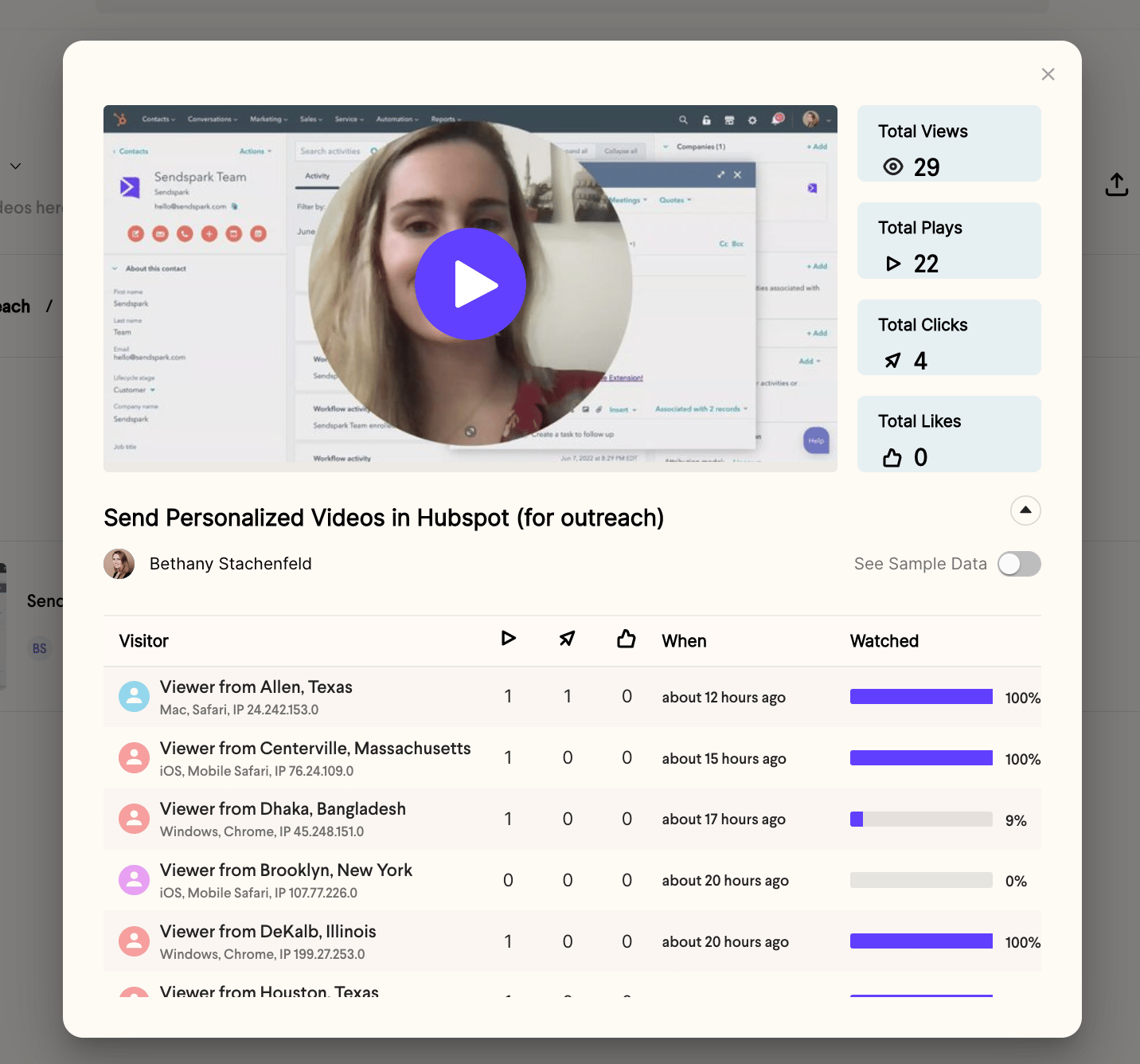This screenshot has height=1064, width=1140.
Task: Click the Visitor column header
Action: tap(143, 641)
